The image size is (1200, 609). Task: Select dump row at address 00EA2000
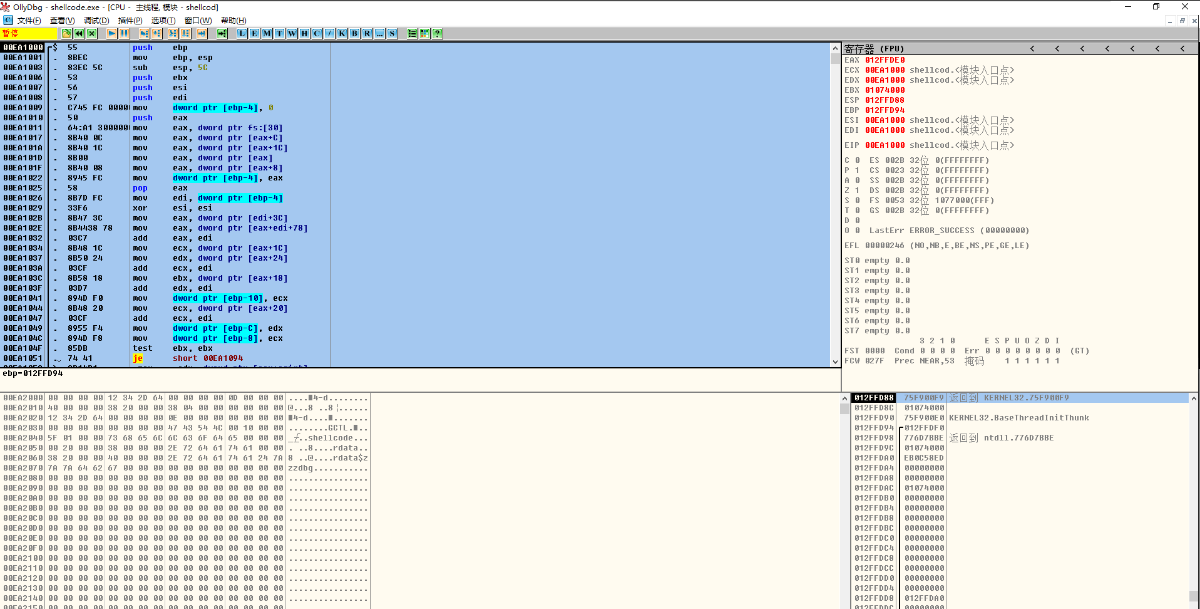coord(185,397)
